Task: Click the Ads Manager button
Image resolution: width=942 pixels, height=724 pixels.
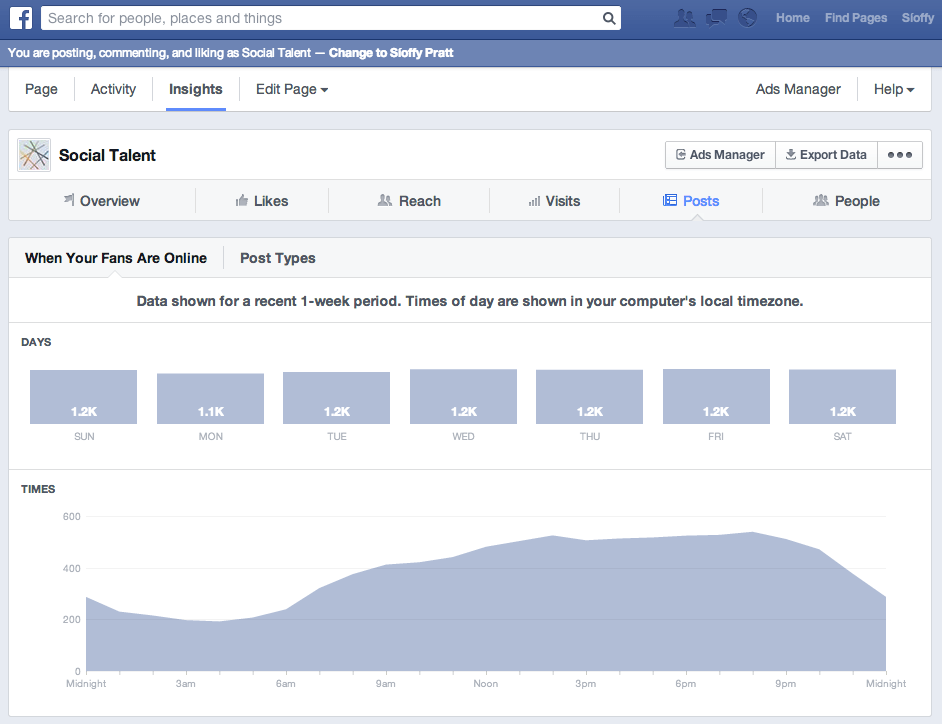Action: 720,155
